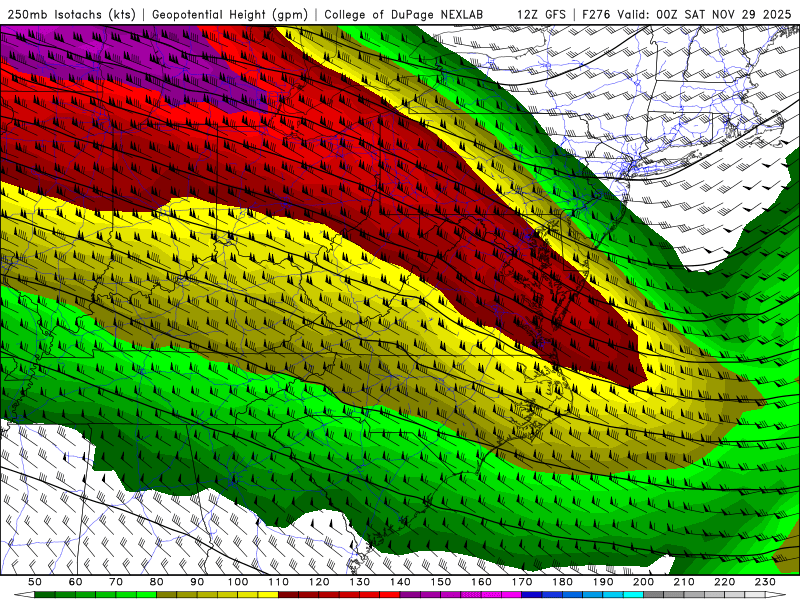Click the '250mb Isotachs (kts)' title text
Image resolution: width=800 pixels, height=600 pixels.
click(71, 14)
